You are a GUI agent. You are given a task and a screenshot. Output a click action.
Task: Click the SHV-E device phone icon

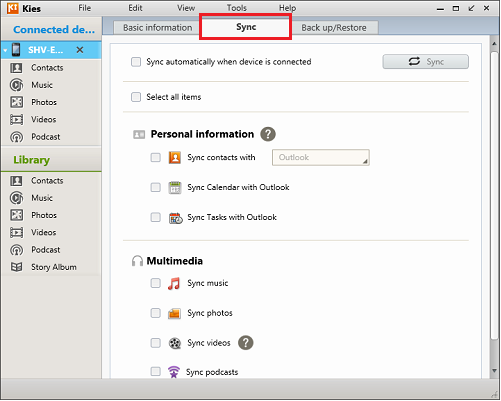pyautogui.click(x=16, y=50)
